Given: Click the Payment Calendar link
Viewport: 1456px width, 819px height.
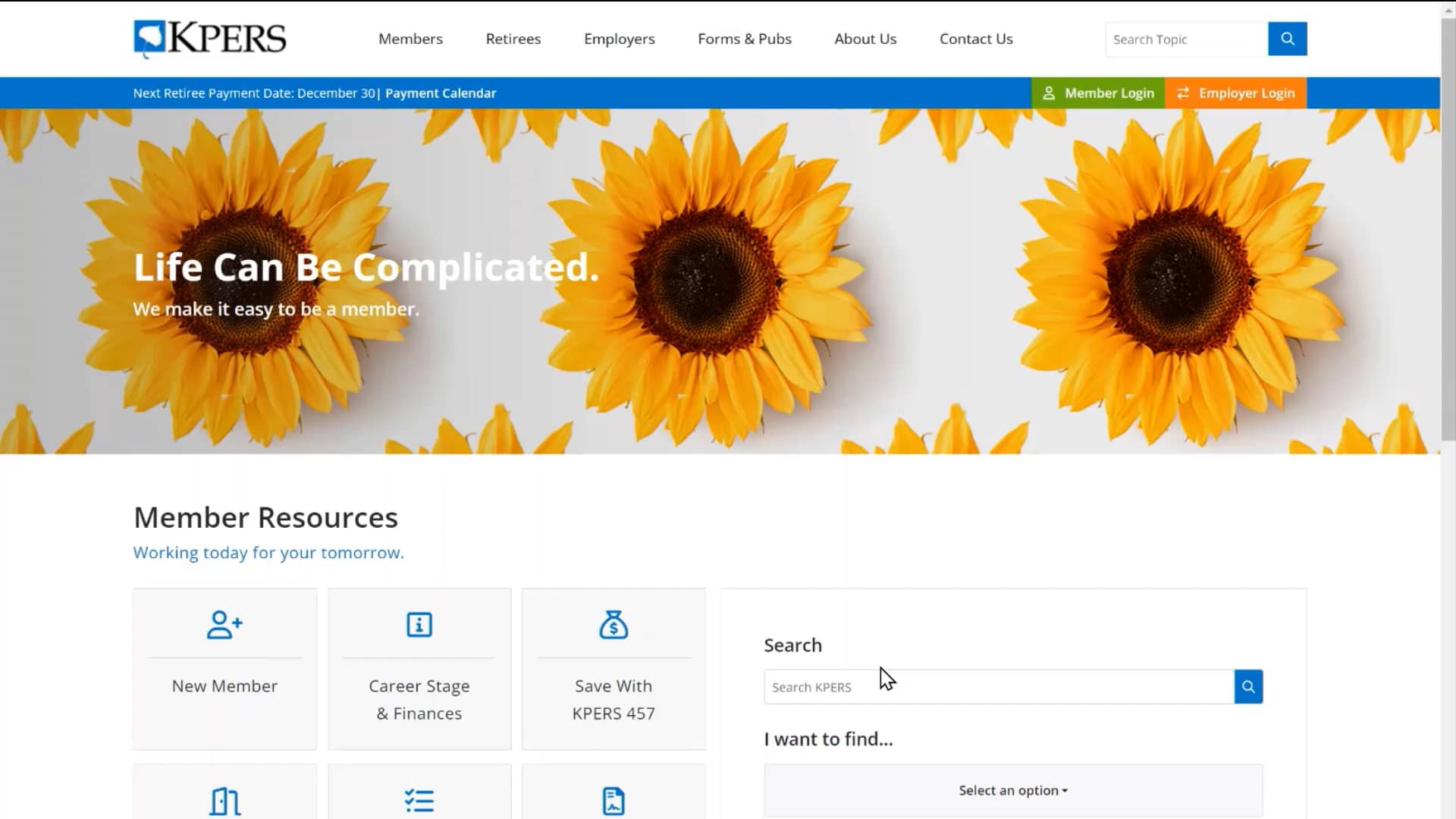Looking at the screenshot, I should coord(440,93).
